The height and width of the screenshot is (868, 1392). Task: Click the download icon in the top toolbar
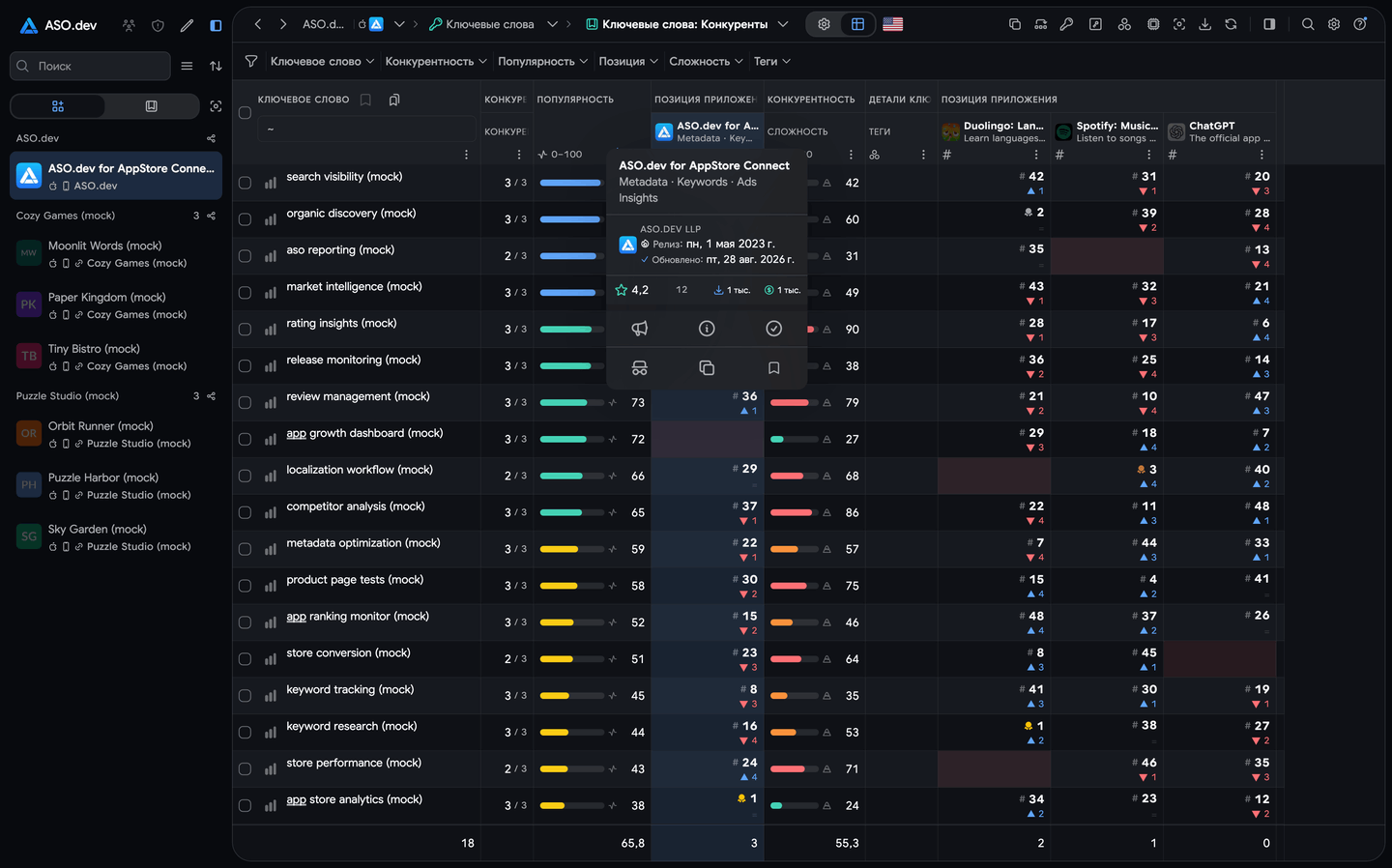click(x=1204, y=24)
